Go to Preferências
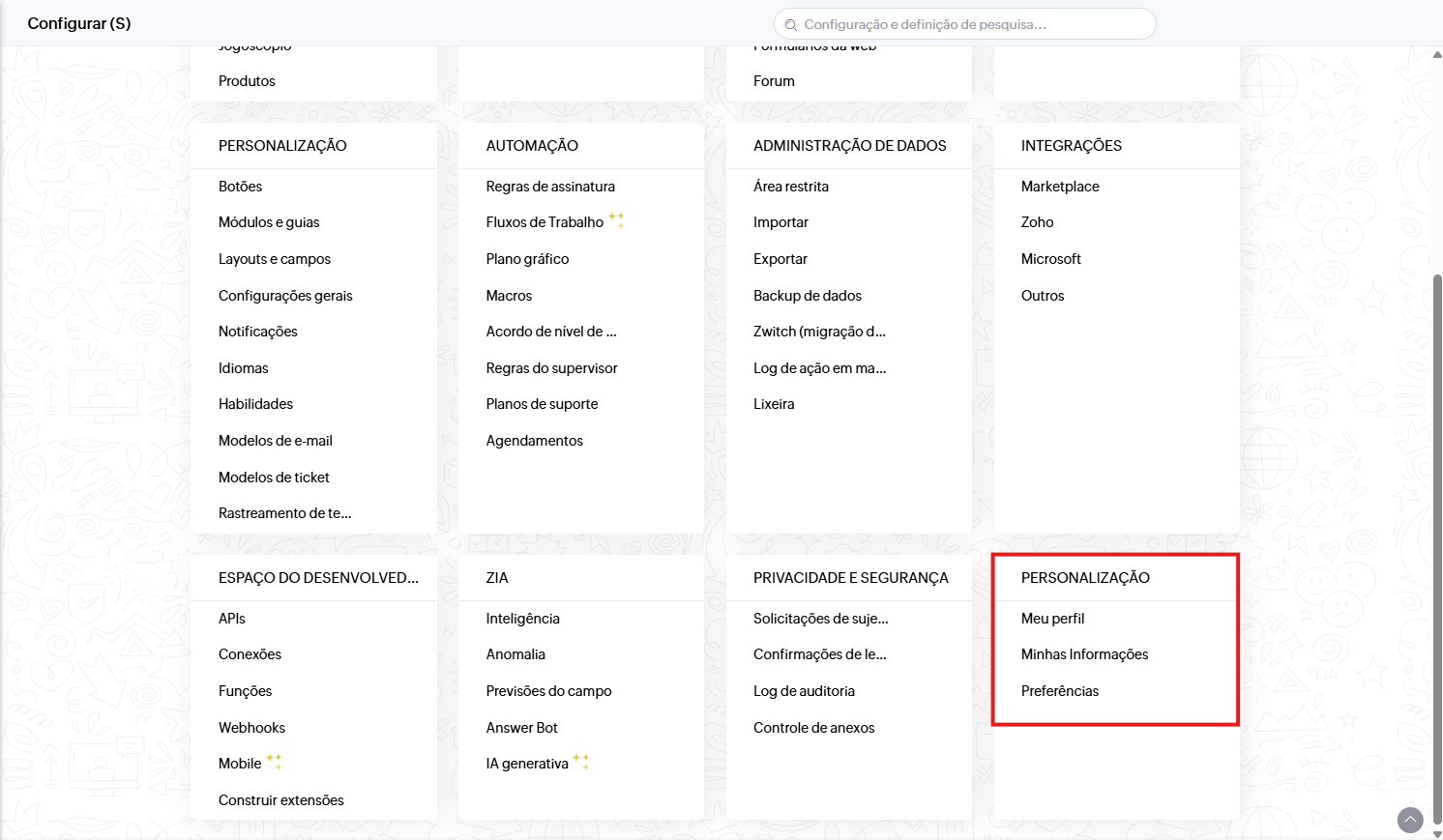1443x840 pixels. click(1059, 691)
